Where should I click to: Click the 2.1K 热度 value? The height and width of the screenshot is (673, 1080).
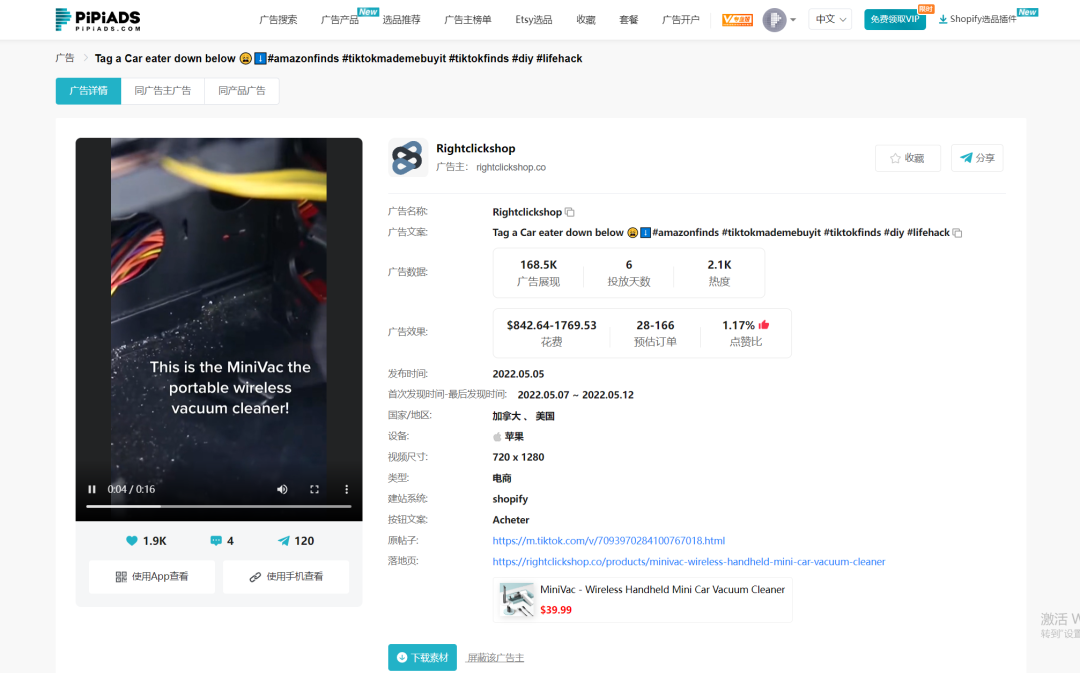point(719,265)
